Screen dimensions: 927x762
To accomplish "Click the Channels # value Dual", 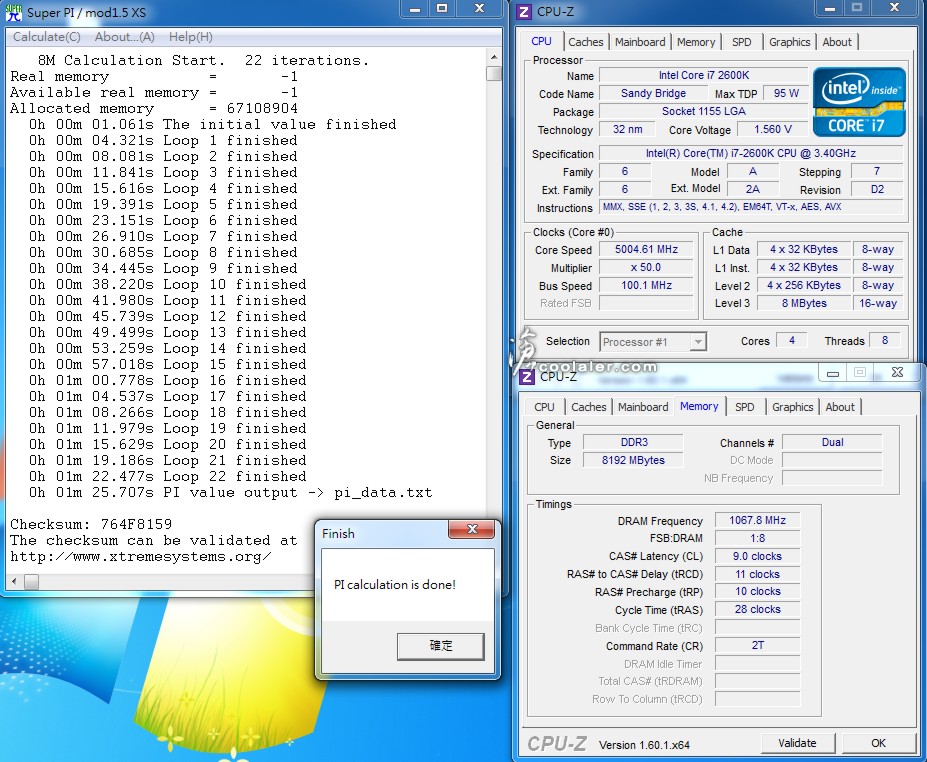I will (832, 442).
